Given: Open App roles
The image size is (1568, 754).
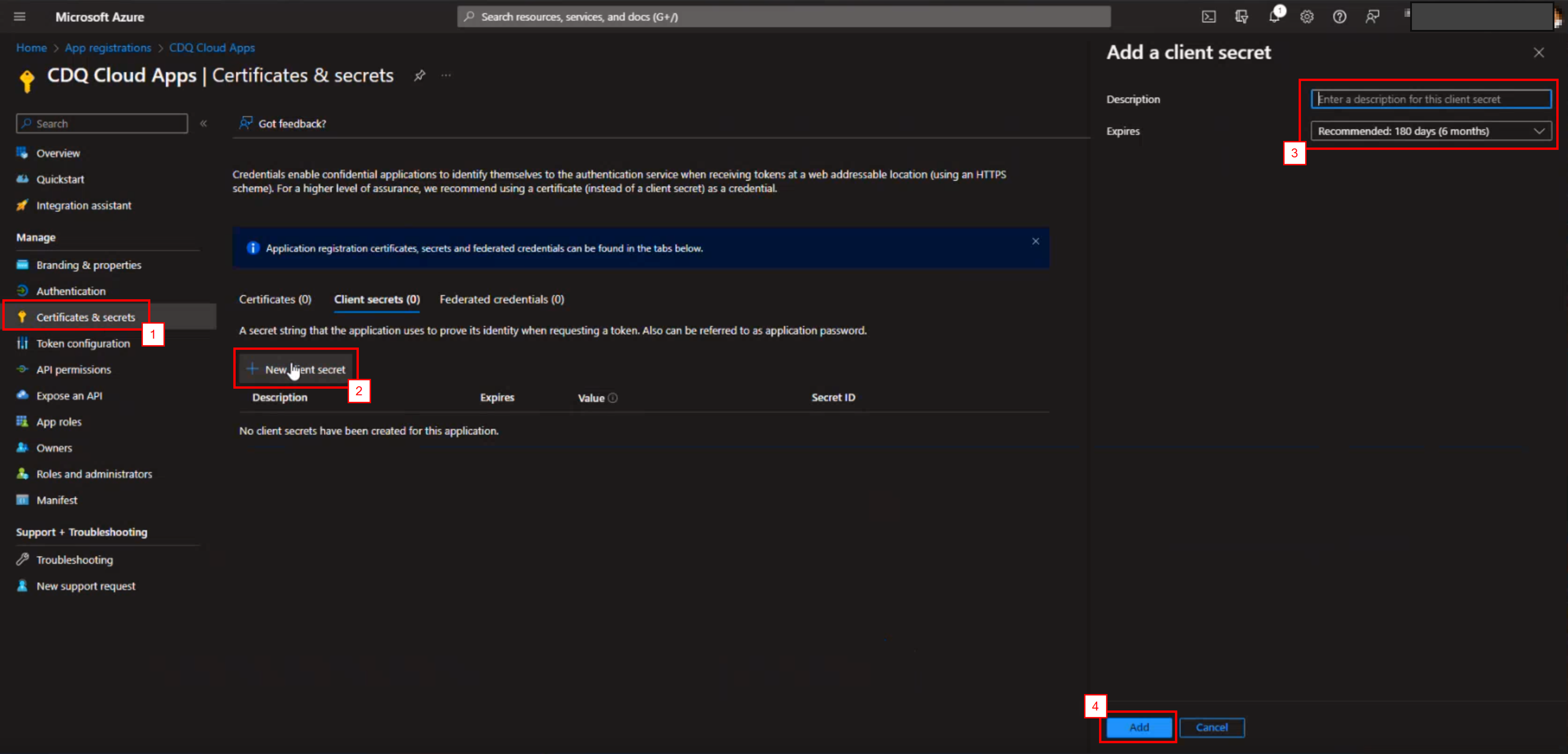Looking at the screenshot, I should click(x=58, y=422).
